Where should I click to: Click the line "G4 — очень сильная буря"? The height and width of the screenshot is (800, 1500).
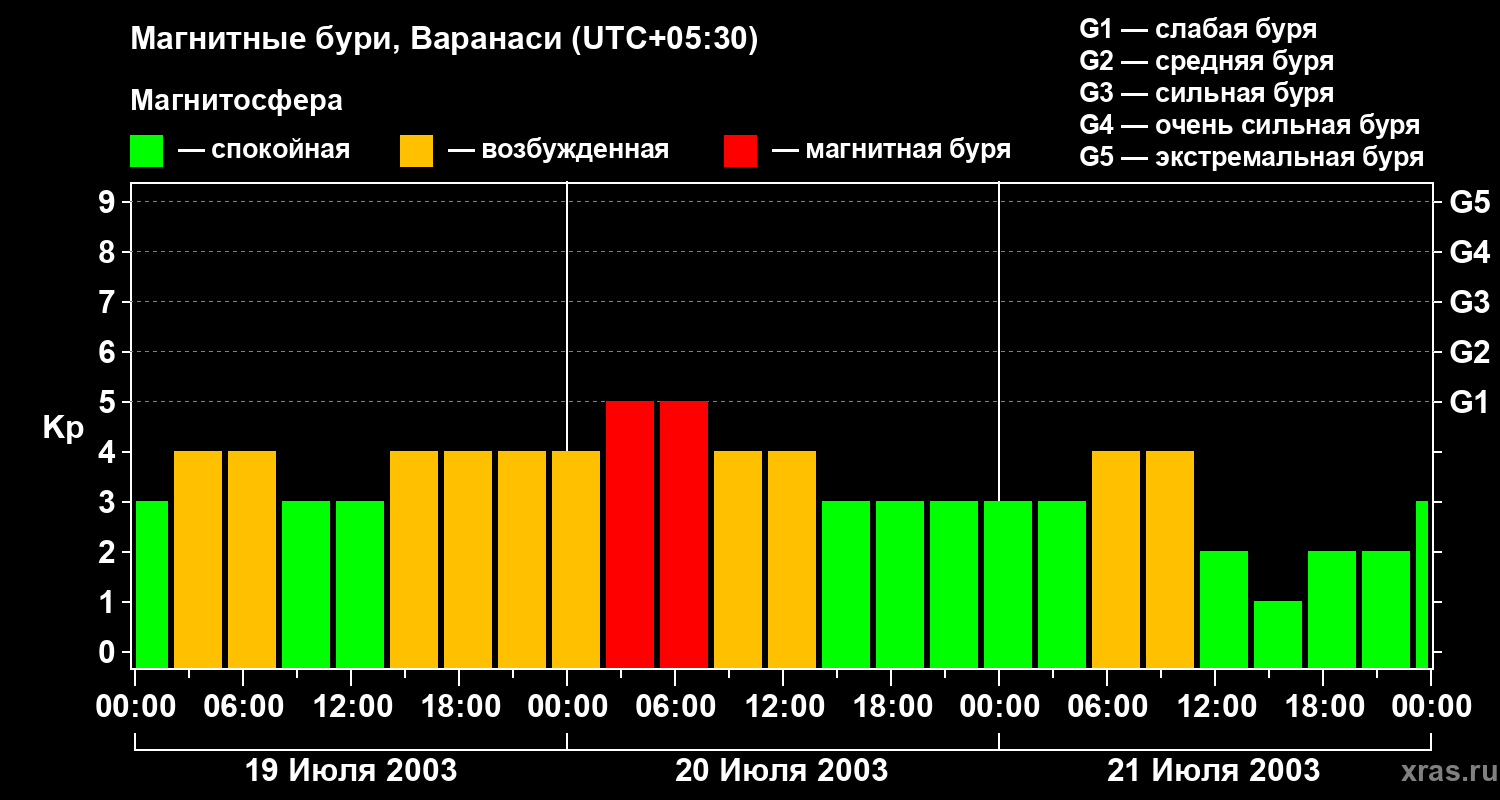(1250, 125)
